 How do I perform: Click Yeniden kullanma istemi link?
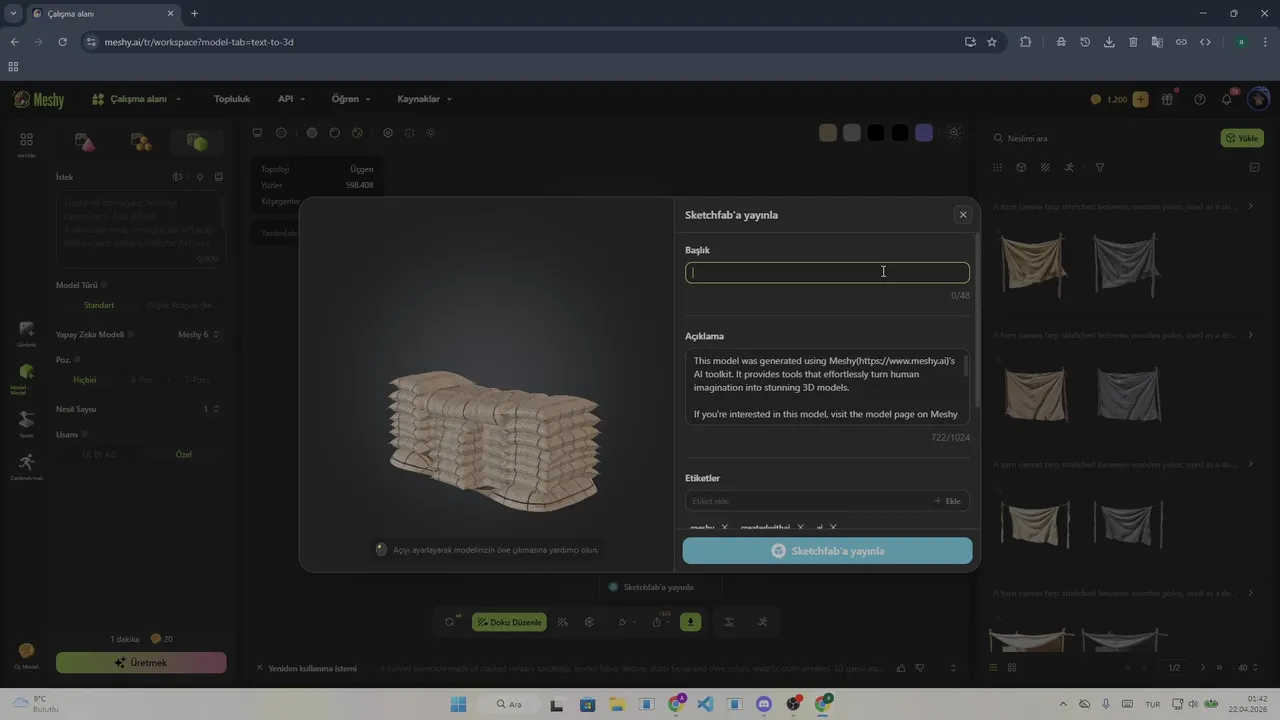coord(306,668)
